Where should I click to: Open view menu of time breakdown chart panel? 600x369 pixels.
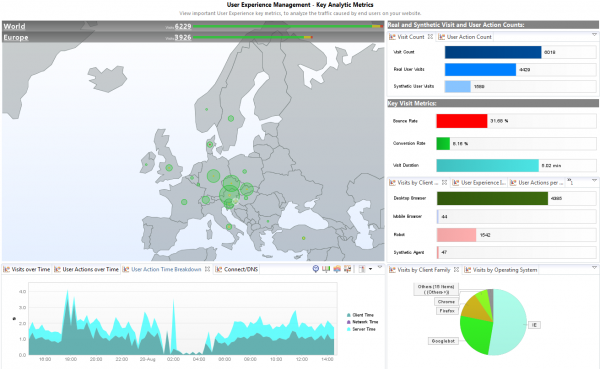coord(380,267)
